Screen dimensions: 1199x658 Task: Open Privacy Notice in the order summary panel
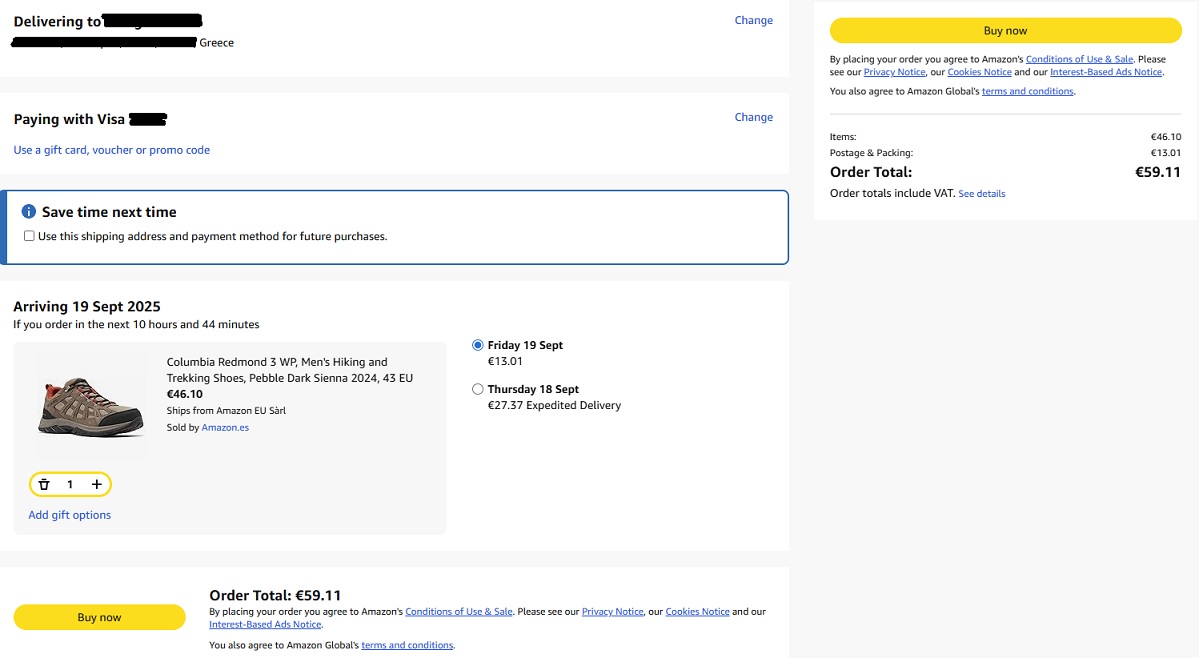tap(895, 73)
